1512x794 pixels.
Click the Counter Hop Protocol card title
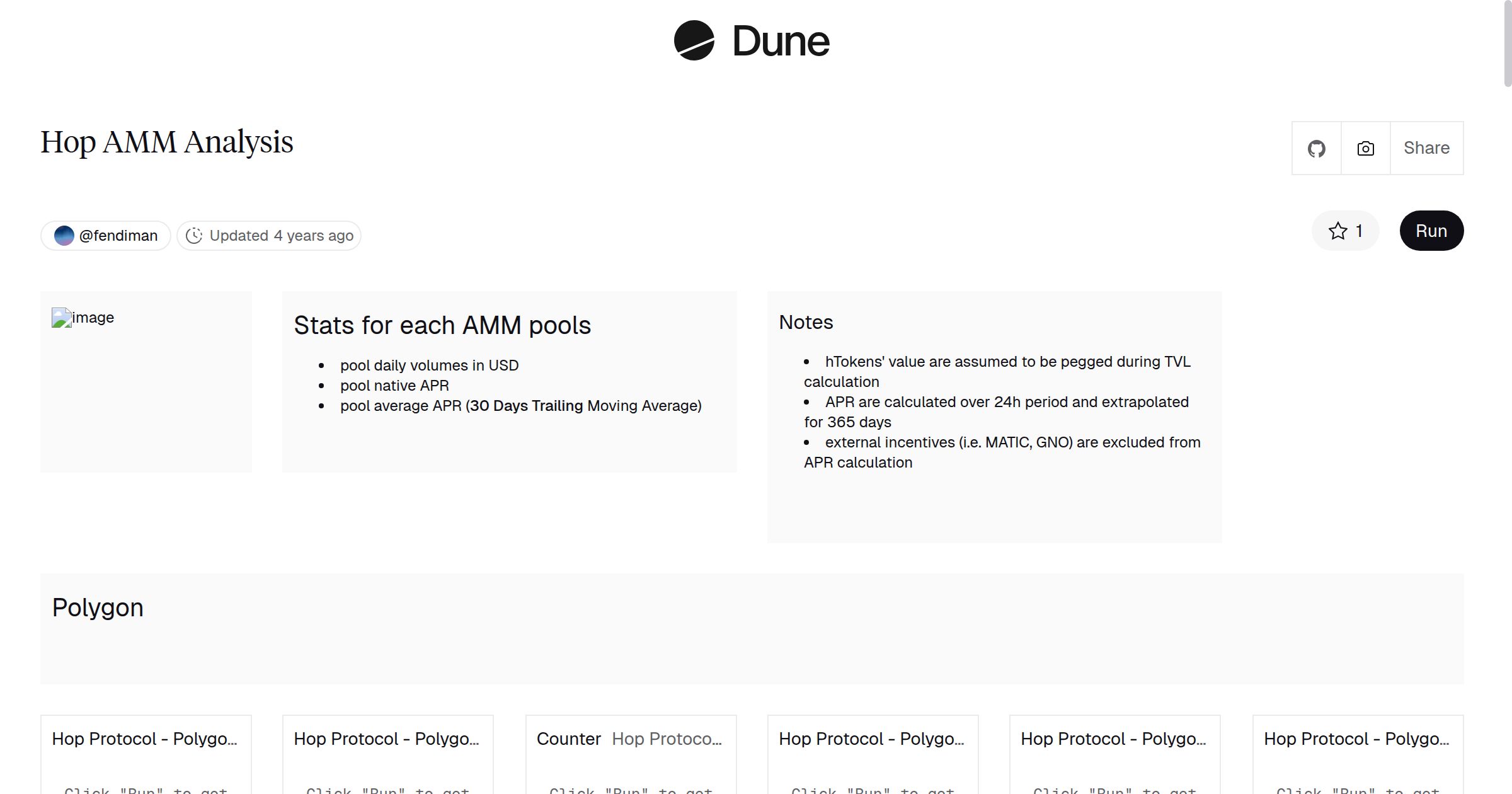pos(629,739)
